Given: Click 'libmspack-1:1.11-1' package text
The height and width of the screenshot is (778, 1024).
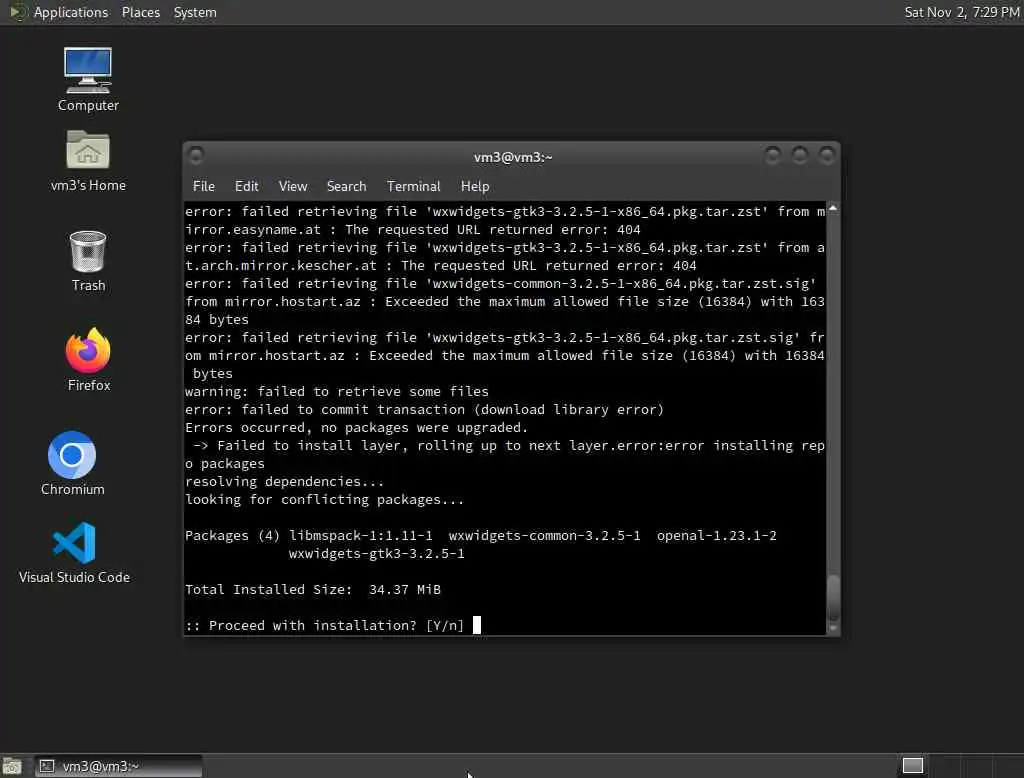Looking at the screenshot, I should [x=360, y=536].
